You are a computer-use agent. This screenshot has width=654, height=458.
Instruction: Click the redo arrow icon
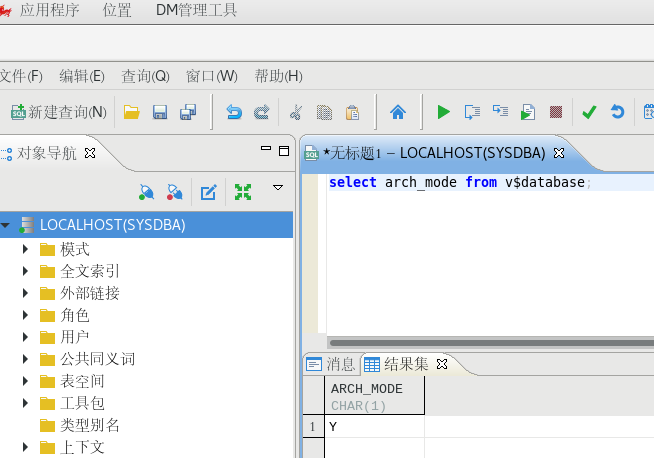[x=262, y=112]
